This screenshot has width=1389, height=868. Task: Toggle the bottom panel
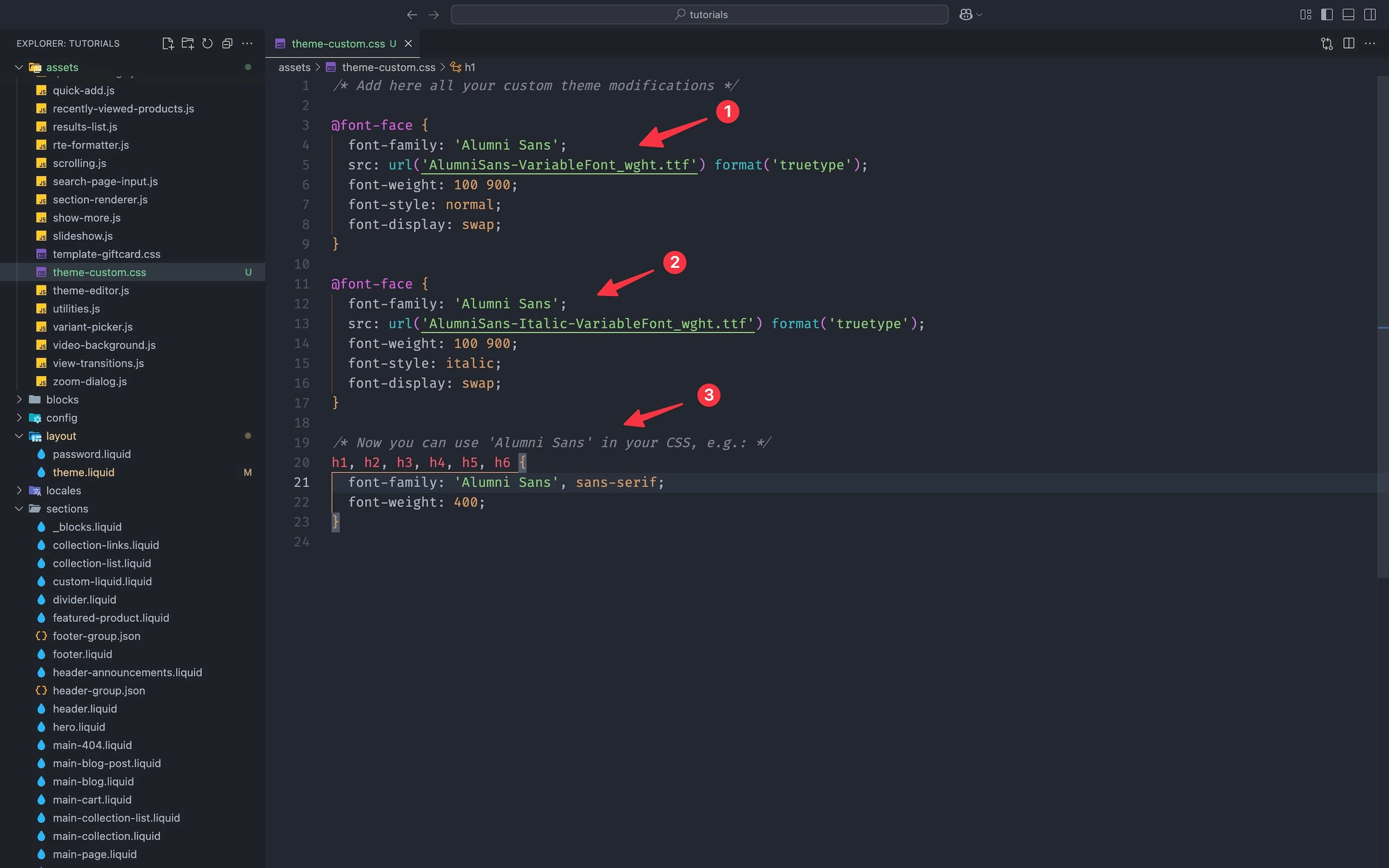1348,14
